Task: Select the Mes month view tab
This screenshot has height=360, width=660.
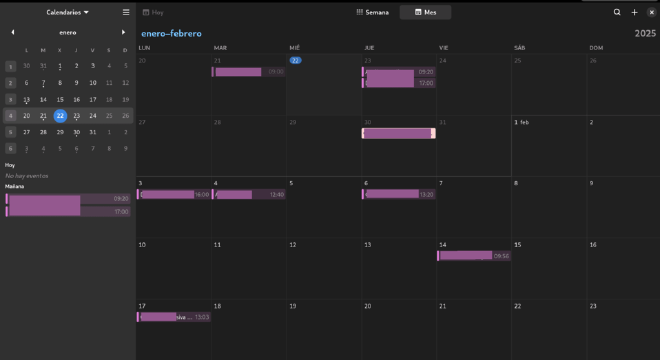Action: click(x=426, y=12)
